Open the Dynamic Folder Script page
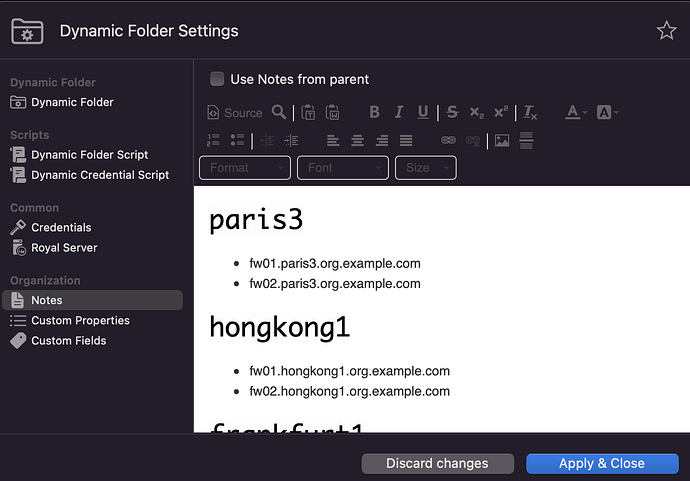The image size is (690, 481). (89, 155)
